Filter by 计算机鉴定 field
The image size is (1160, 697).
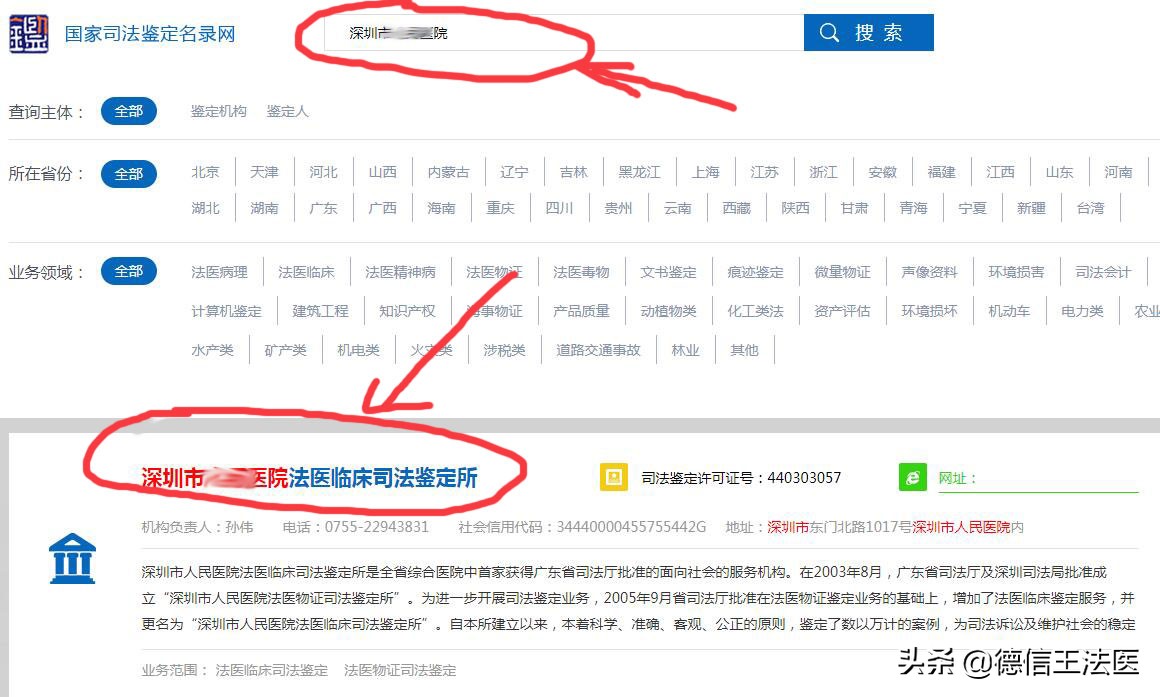pos(226,312)
